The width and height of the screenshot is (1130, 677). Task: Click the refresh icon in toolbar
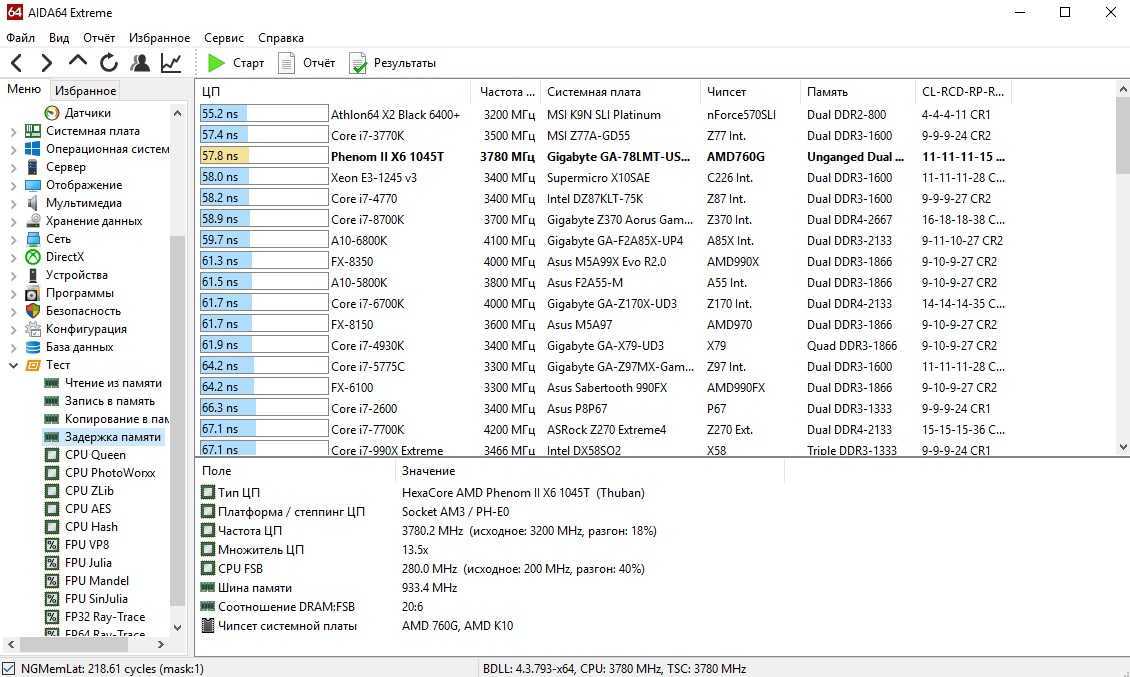pos(109,63)
